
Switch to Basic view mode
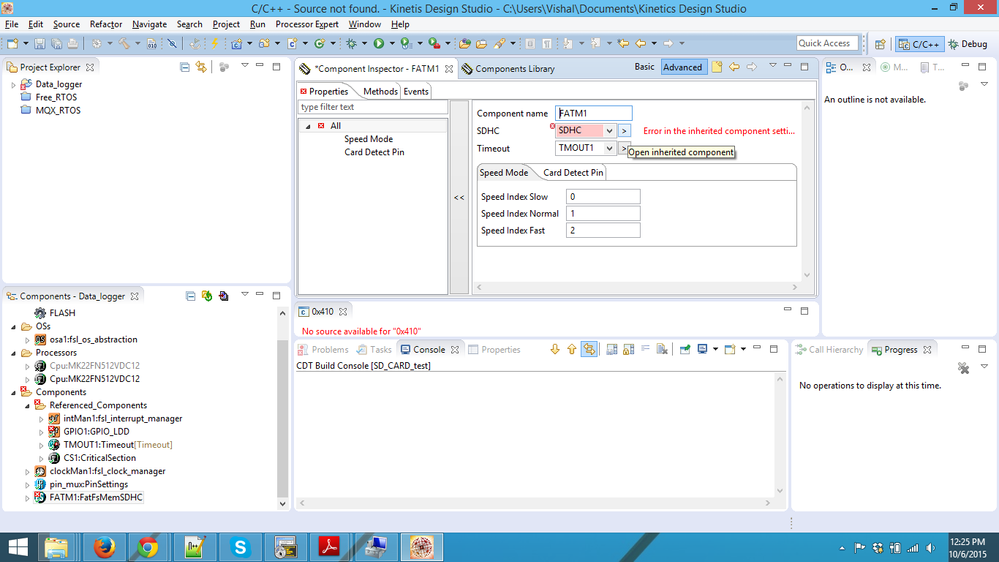pos(644,67)
